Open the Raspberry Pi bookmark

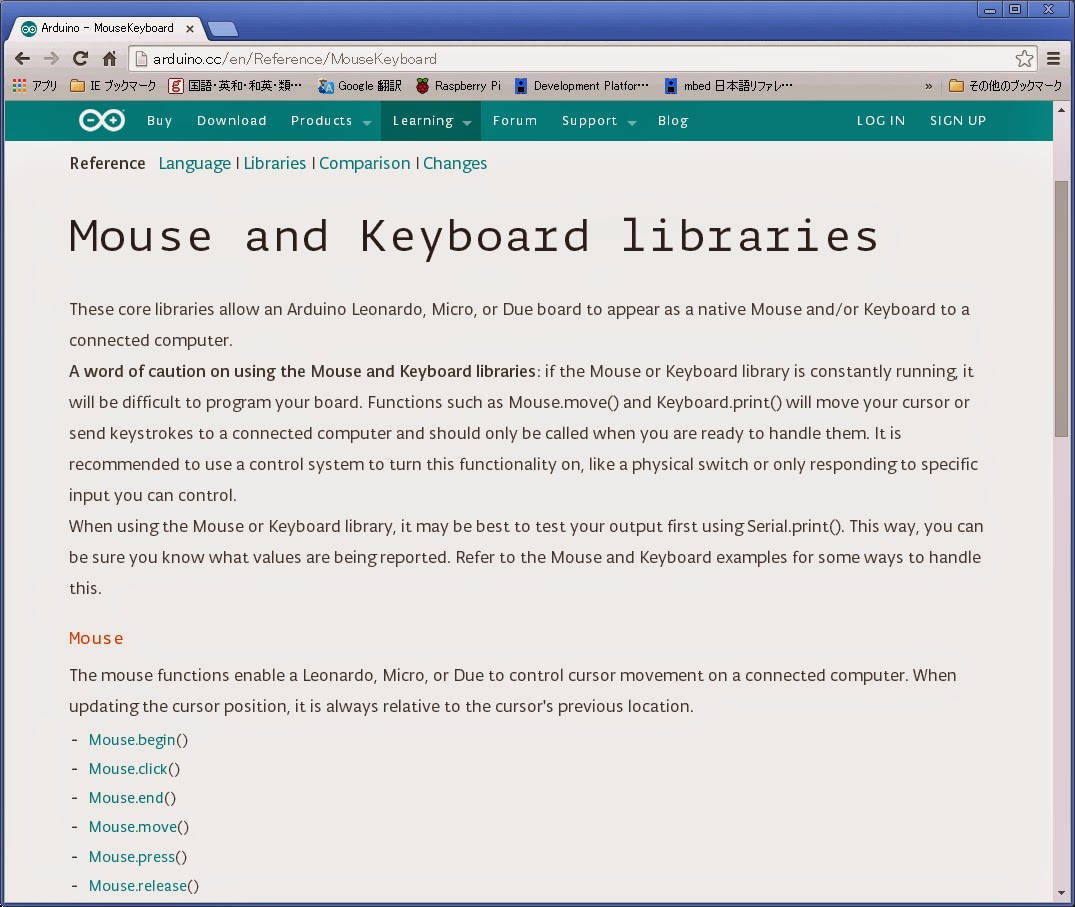pos(458,86)
